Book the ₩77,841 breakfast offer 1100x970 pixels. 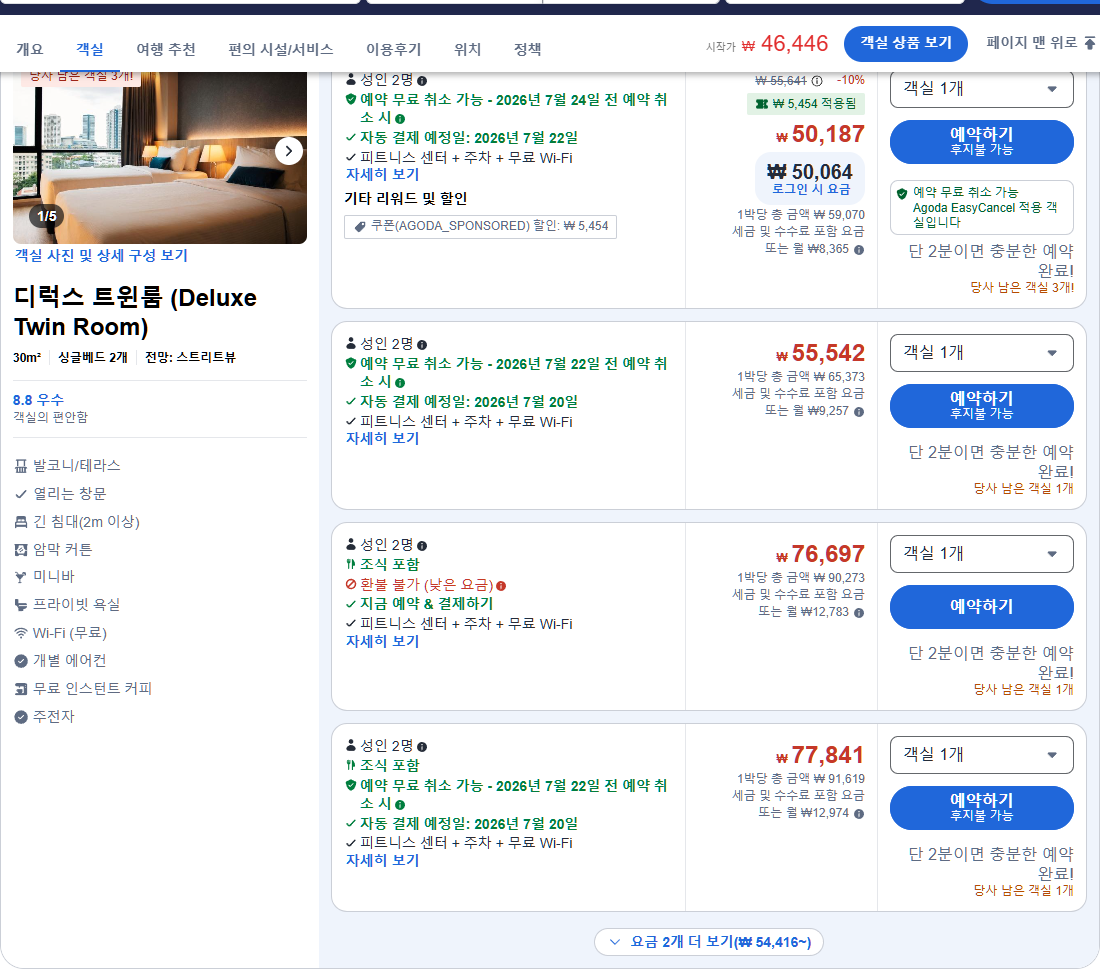(x=981, y=807)
